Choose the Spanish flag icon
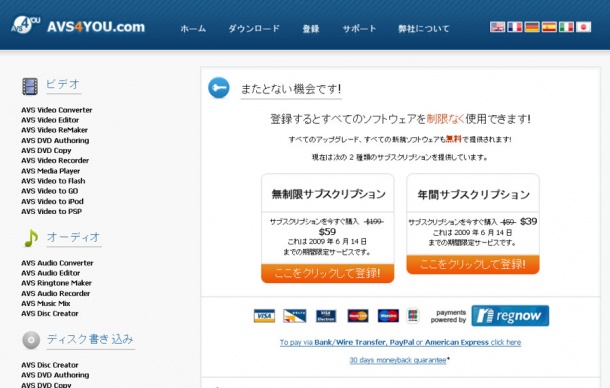The height and width of the screenshot is (388, 610). click(x=549, y=27)
